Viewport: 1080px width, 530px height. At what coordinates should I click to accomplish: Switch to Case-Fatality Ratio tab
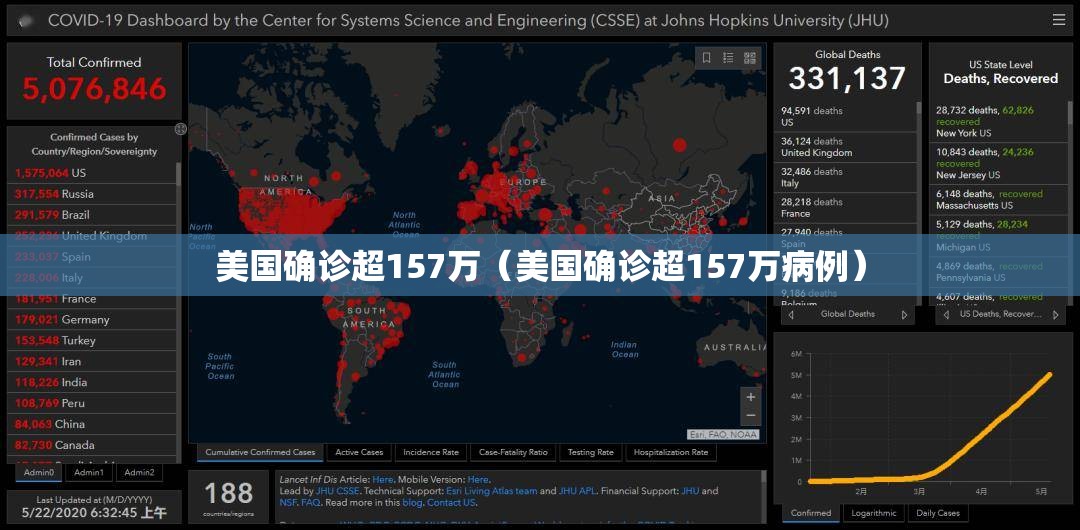tap(513, 453)
